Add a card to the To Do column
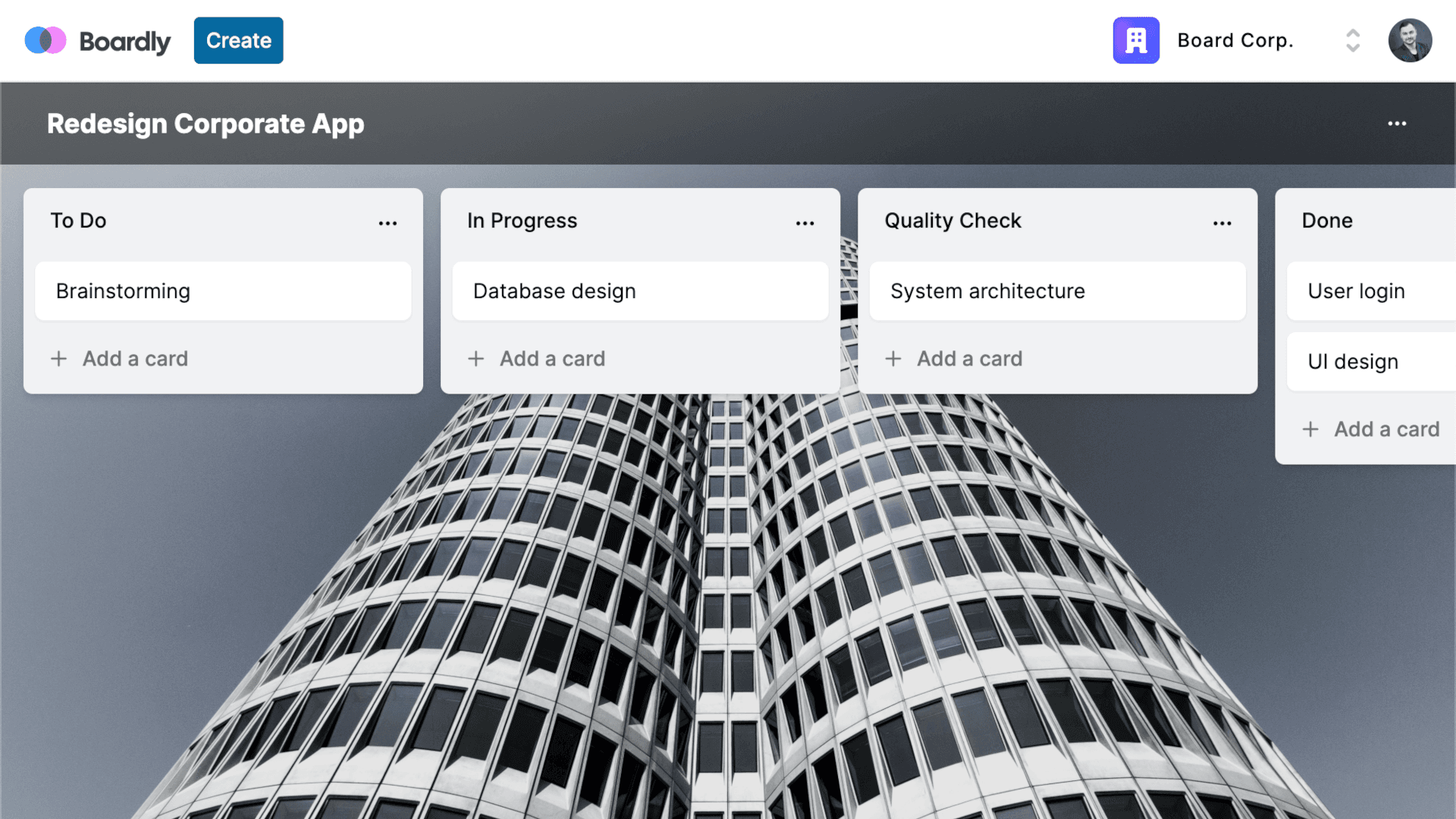Screen dimensions: 1456x819 119,358
